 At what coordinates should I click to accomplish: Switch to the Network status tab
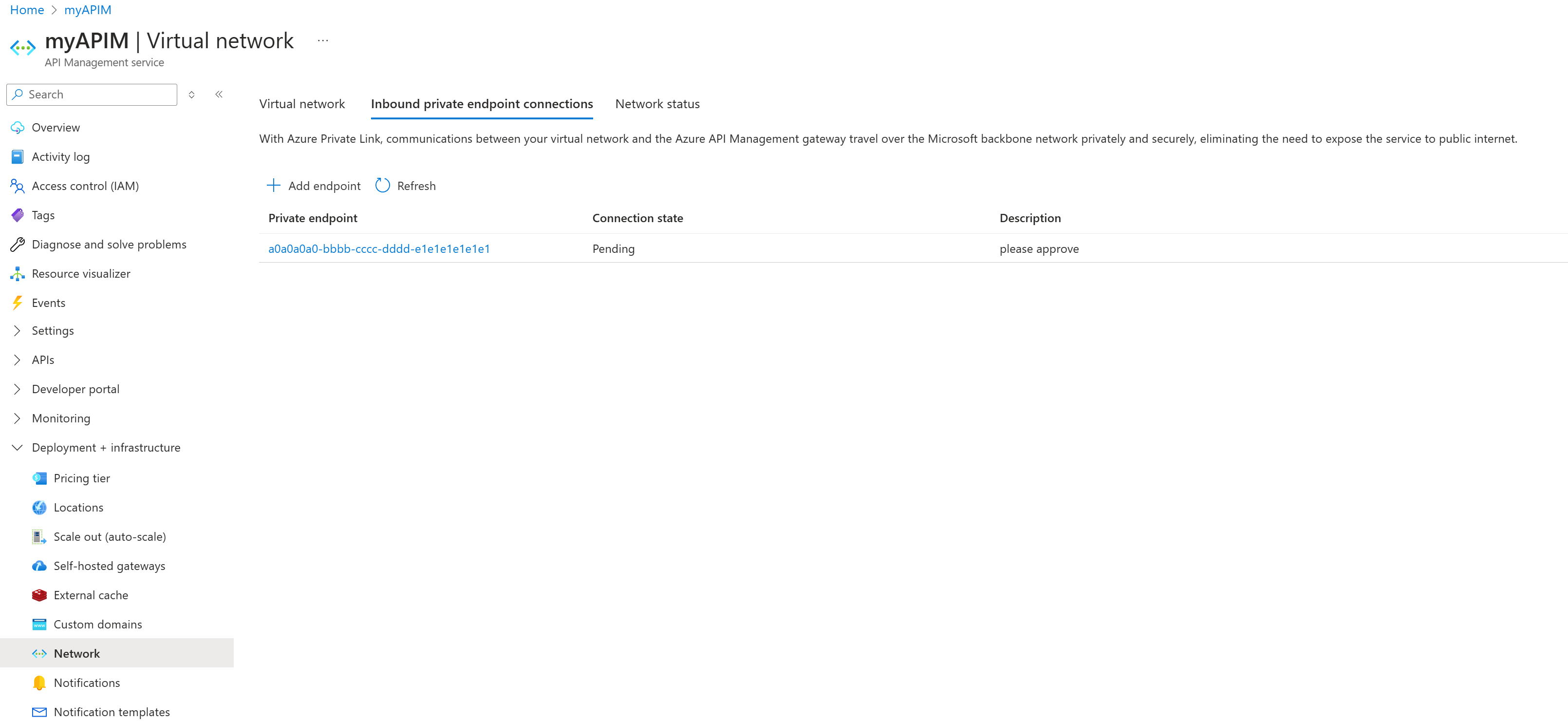pyautogui.click(x=657, y=103)
